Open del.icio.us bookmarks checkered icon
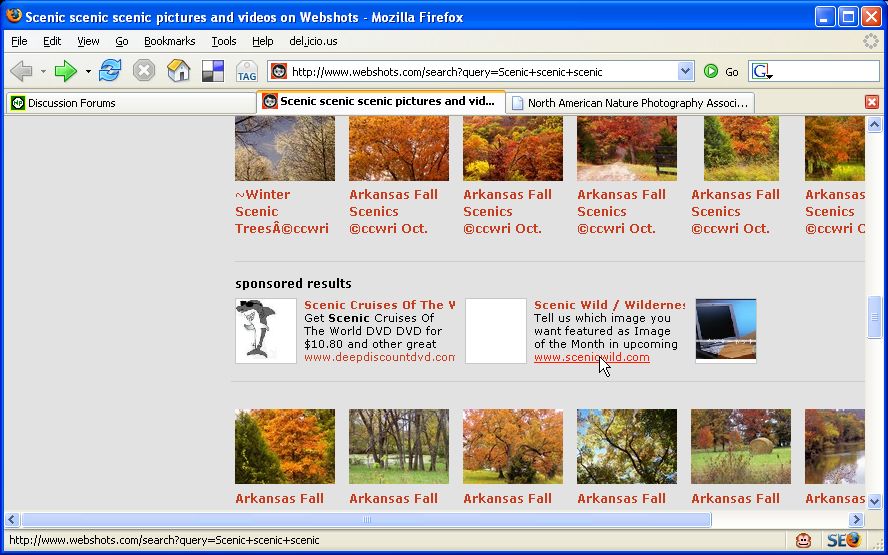 213,71
